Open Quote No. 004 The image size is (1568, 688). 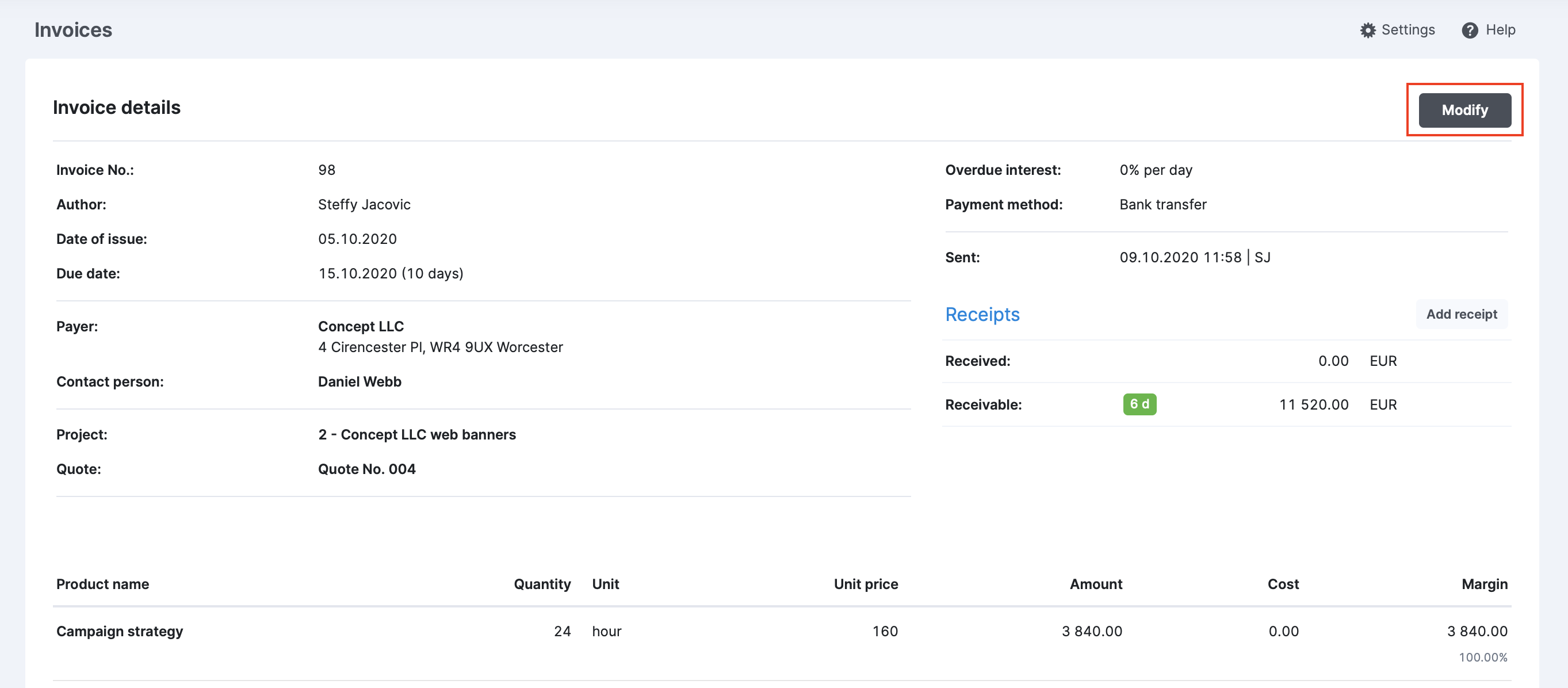coord(366,469)
